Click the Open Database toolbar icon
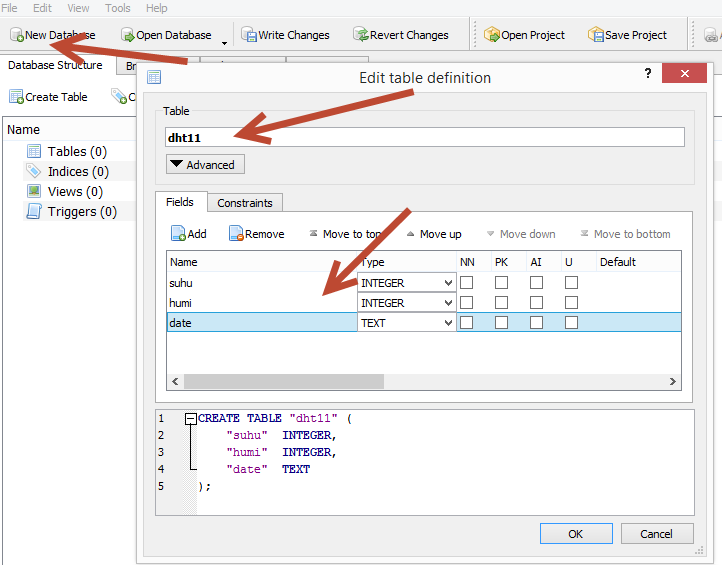 tap(128, 35)
